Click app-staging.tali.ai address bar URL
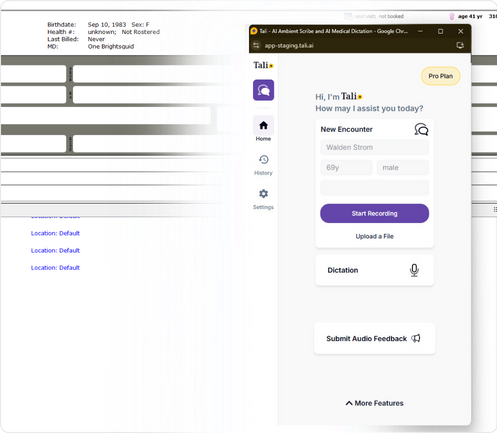497x433 pixels. pyautogui.click(x=289, y=46)
